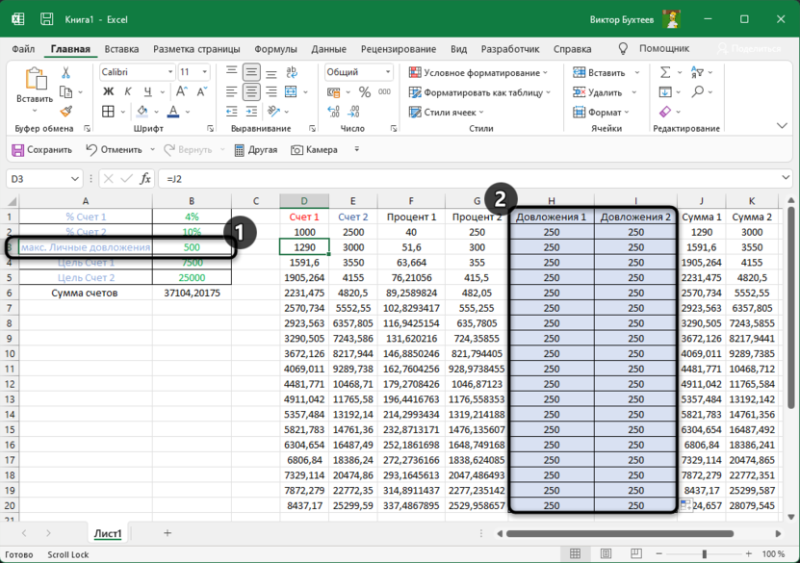This screenshot has height=563, width=800.
Task: Click the Удалить cells button
Action: point(597,92)
